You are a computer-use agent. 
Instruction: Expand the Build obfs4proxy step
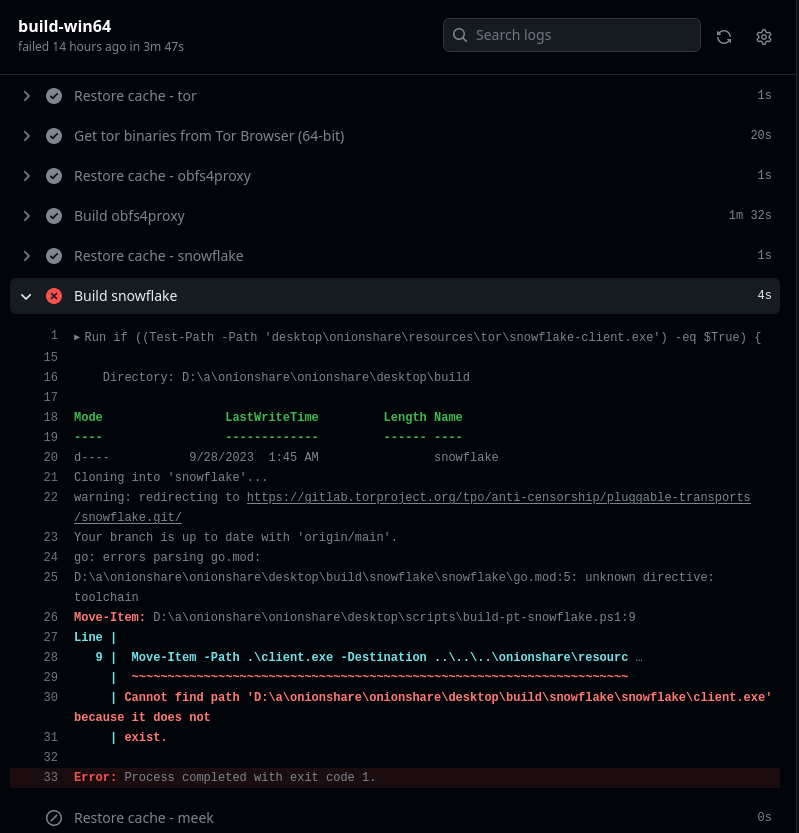tap(27, 215)
